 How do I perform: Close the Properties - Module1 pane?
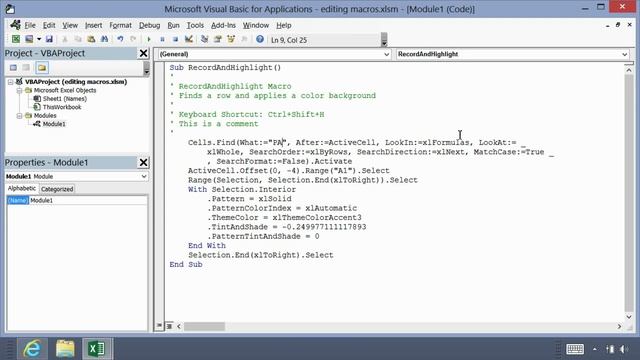click(143, 162)
